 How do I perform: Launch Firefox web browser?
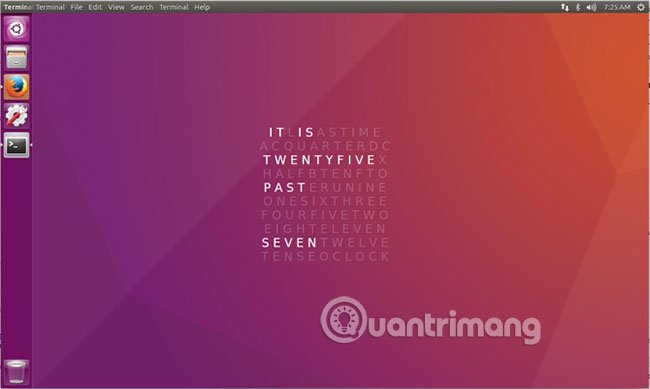tap(17, 87)
